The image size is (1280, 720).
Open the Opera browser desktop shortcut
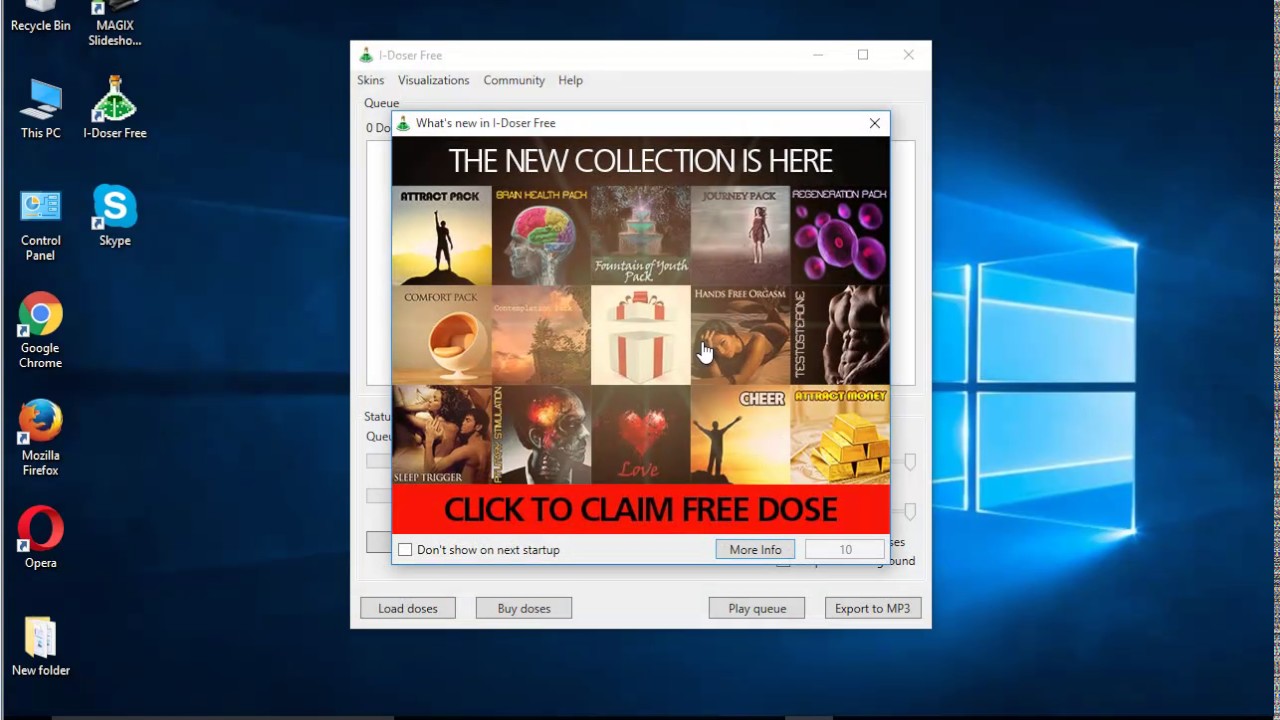40,538
